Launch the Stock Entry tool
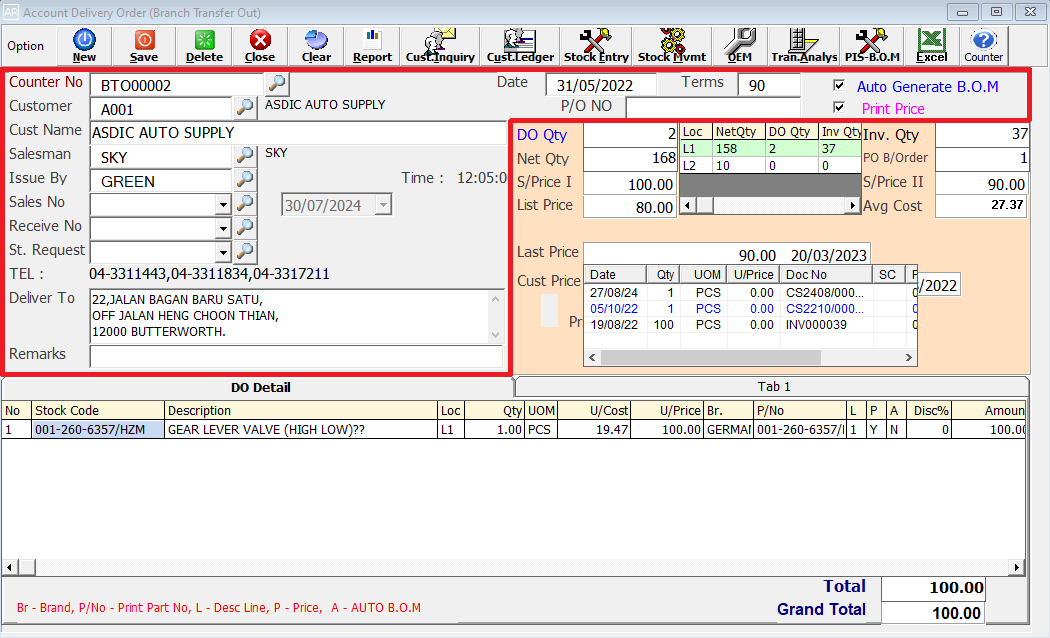The height and width of the screenshot is (638, 1050). pos(596,46)
